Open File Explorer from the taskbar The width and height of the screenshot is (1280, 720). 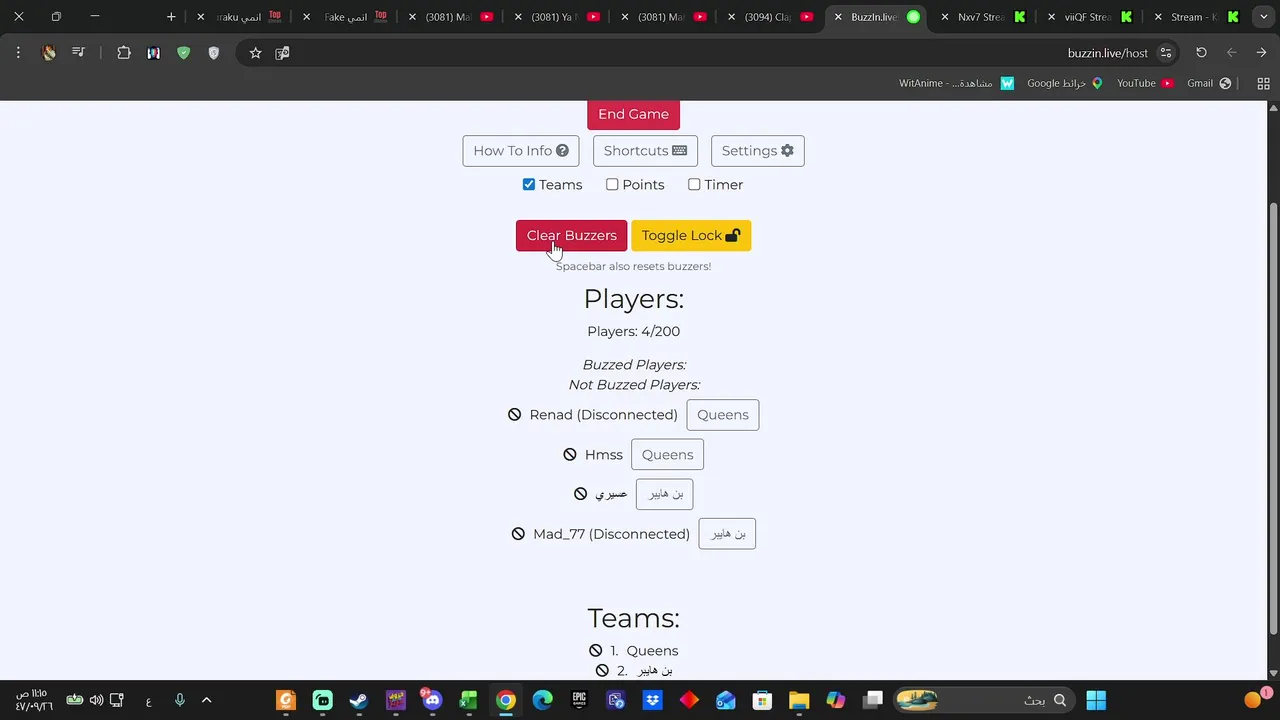pyautogui.click(x=799, y=700)
